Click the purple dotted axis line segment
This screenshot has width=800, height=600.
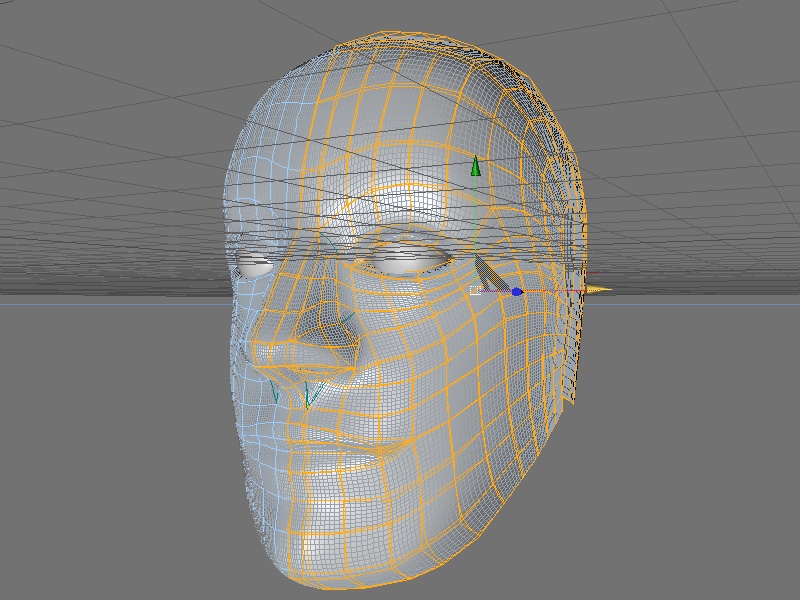tap(495, 291)
